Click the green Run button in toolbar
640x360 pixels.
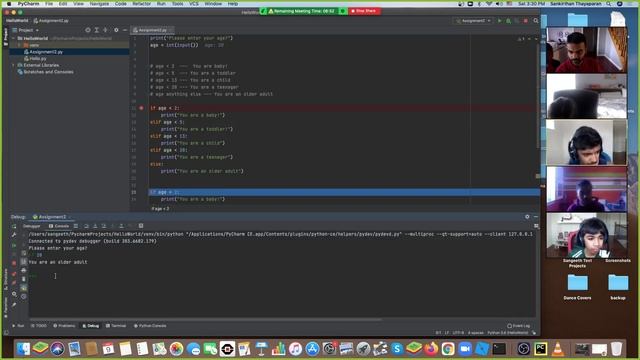[x=500, y=21]
